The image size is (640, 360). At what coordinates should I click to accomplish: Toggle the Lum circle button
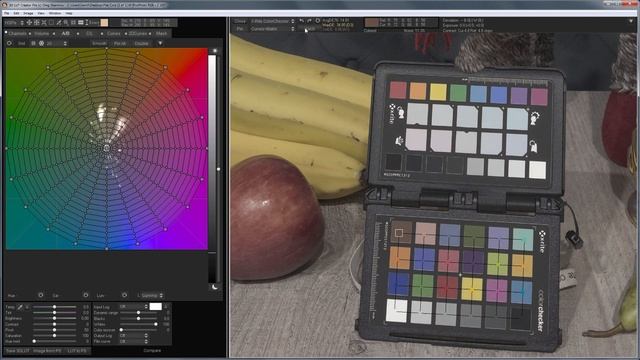click(124, 295)
